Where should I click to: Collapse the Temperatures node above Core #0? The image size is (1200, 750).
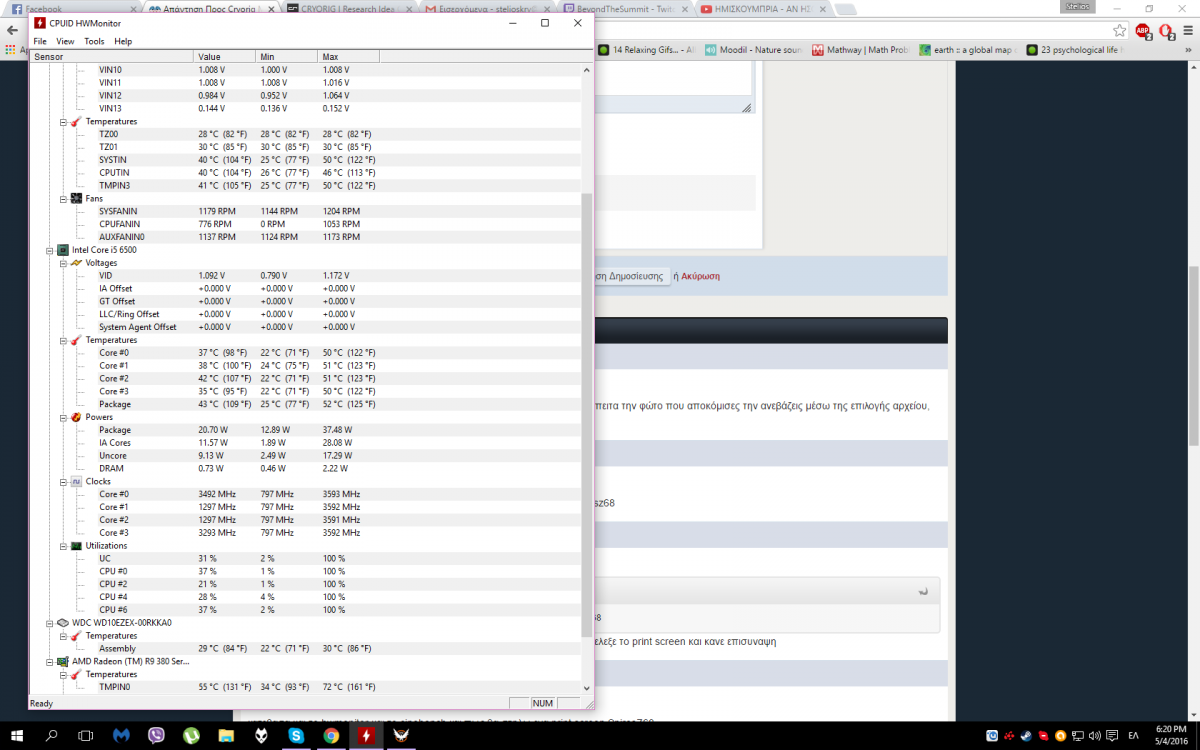(x=62, y=340)
